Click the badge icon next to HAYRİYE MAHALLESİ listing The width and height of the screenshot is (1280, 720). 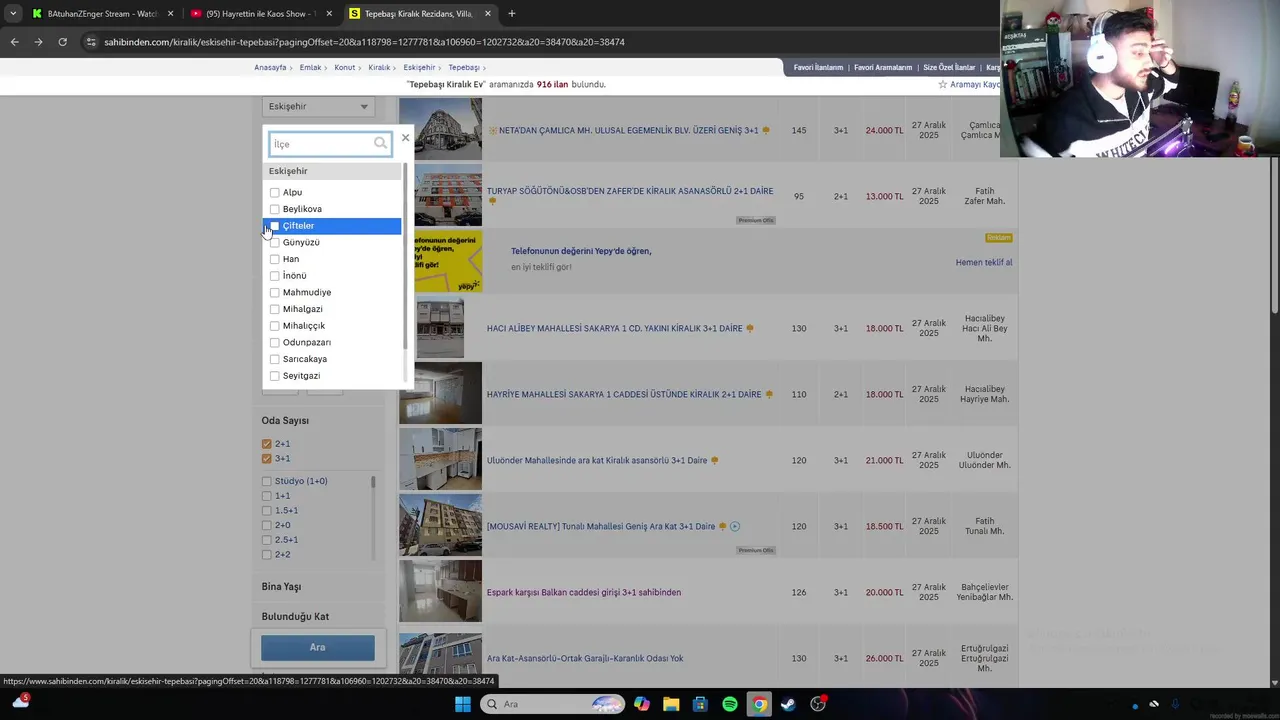click(x=769, y=394)
